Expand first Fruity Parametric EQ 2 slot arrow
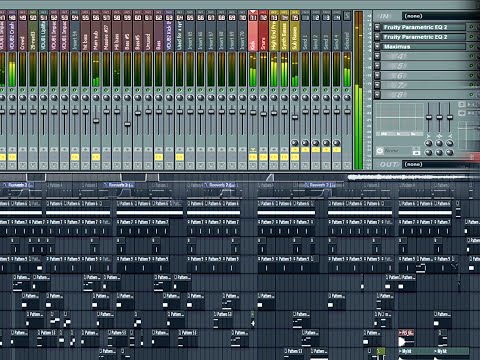The width and height of the screenshot is (480, 360). pos(377,27)
